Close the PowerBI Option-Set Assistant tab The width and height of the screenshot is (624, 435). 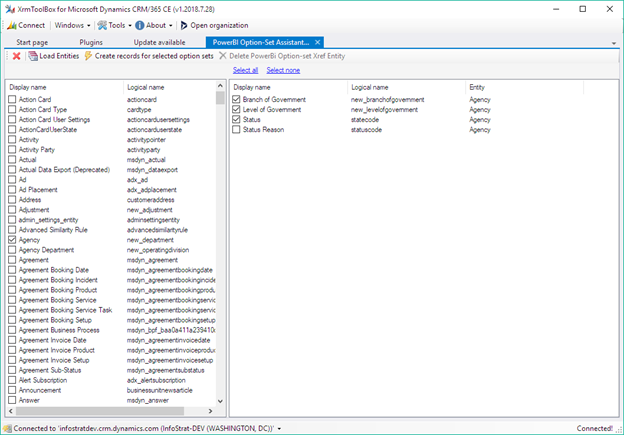coord(317,42)
